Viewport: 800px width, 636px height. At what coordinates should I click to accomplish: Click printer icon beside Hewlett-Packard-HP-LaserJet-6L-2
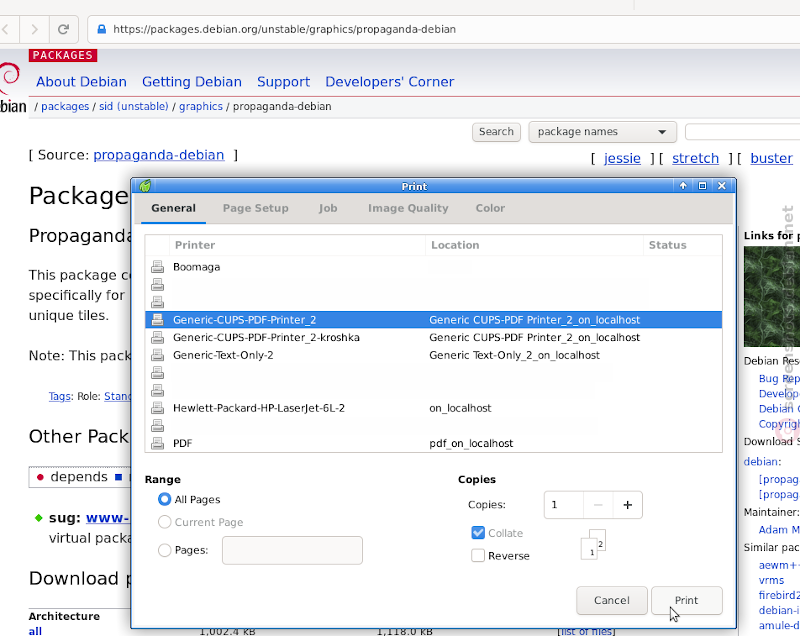[x=158, y=408]
